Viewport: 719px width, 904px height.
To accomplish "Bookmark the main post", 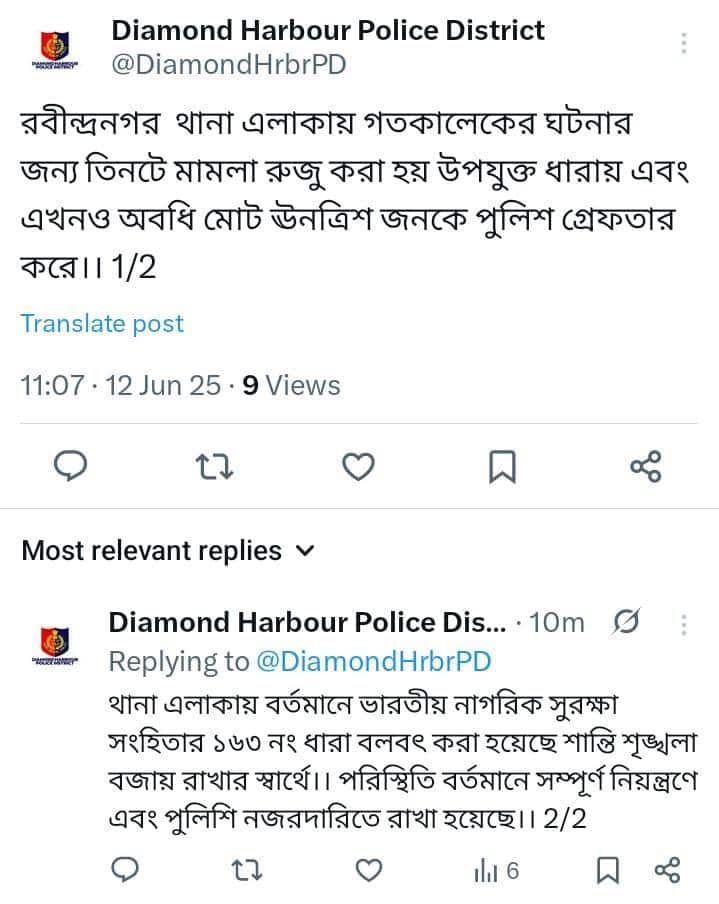I will pyautogui.click(x=502, y=466).
